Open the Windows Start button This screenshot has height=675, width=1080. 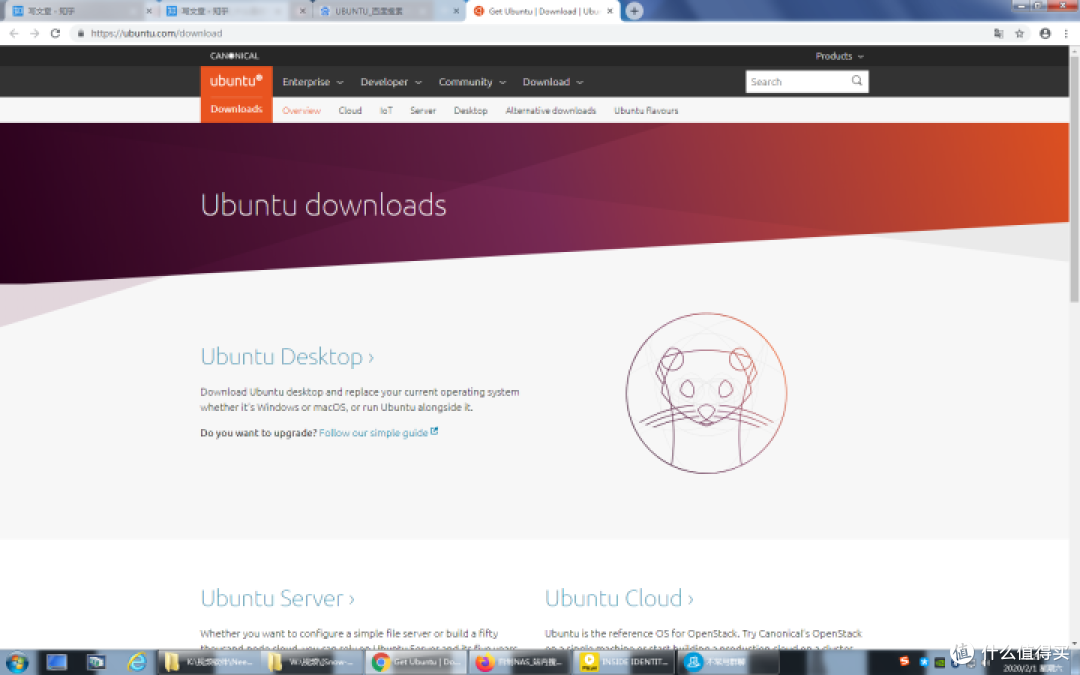click(17, 663)
